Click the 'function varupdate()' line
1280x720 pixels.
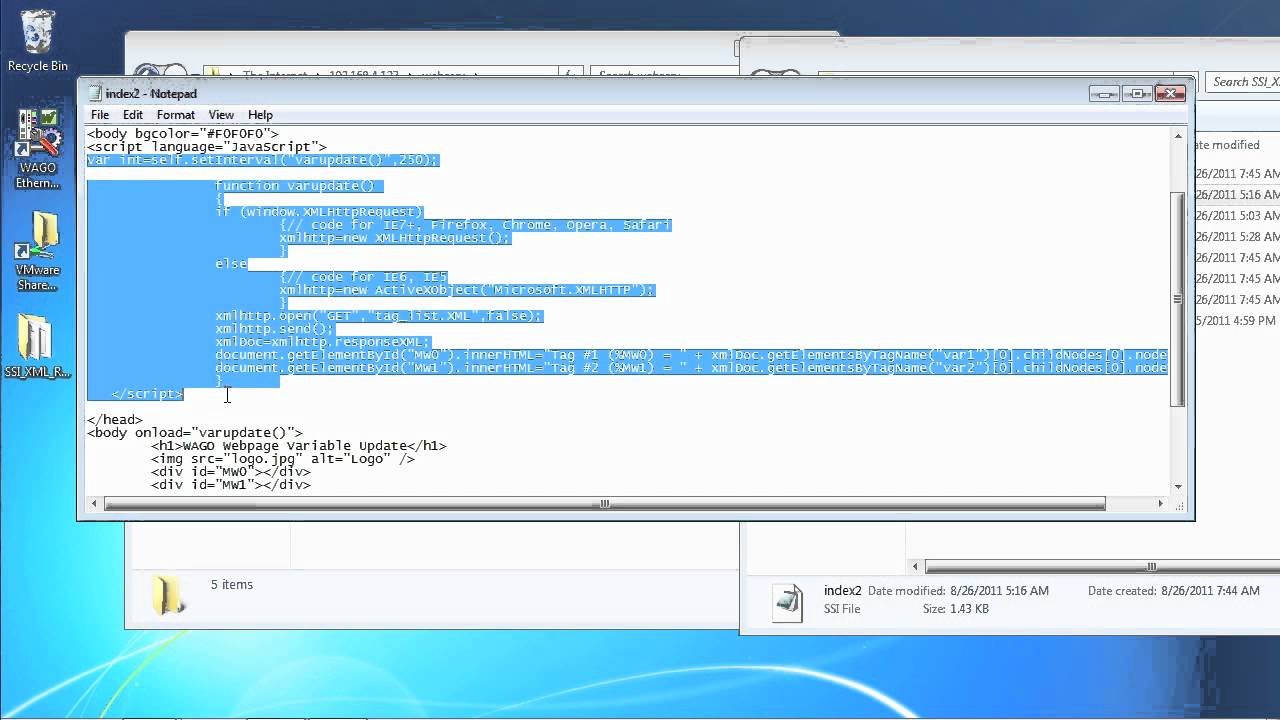(x=295, y=185)
